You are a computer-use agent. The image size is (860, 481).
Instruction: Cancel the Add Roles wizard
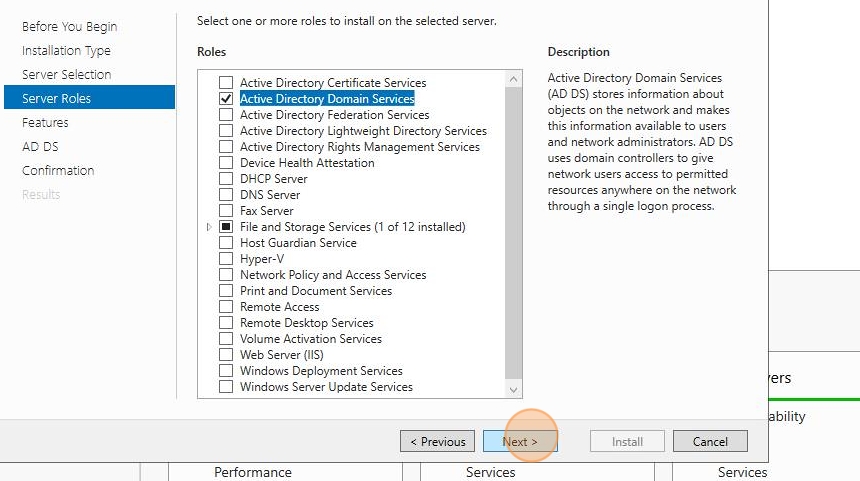point(710,442)
